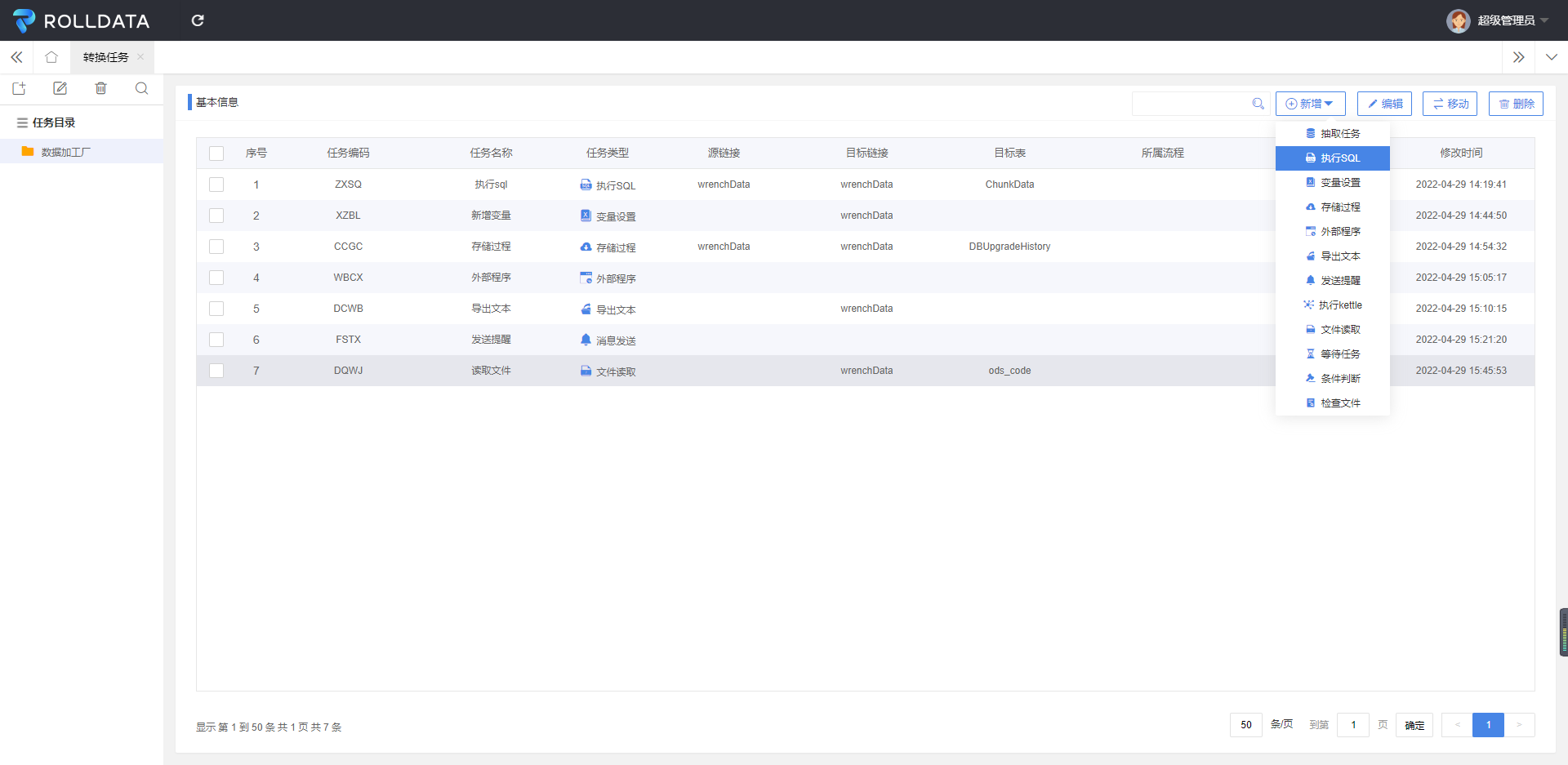Choose 等待任务 from the add menu
Image resolution: width=1568 pixels, height=765 pixels.
click(x=1333, y=354)
